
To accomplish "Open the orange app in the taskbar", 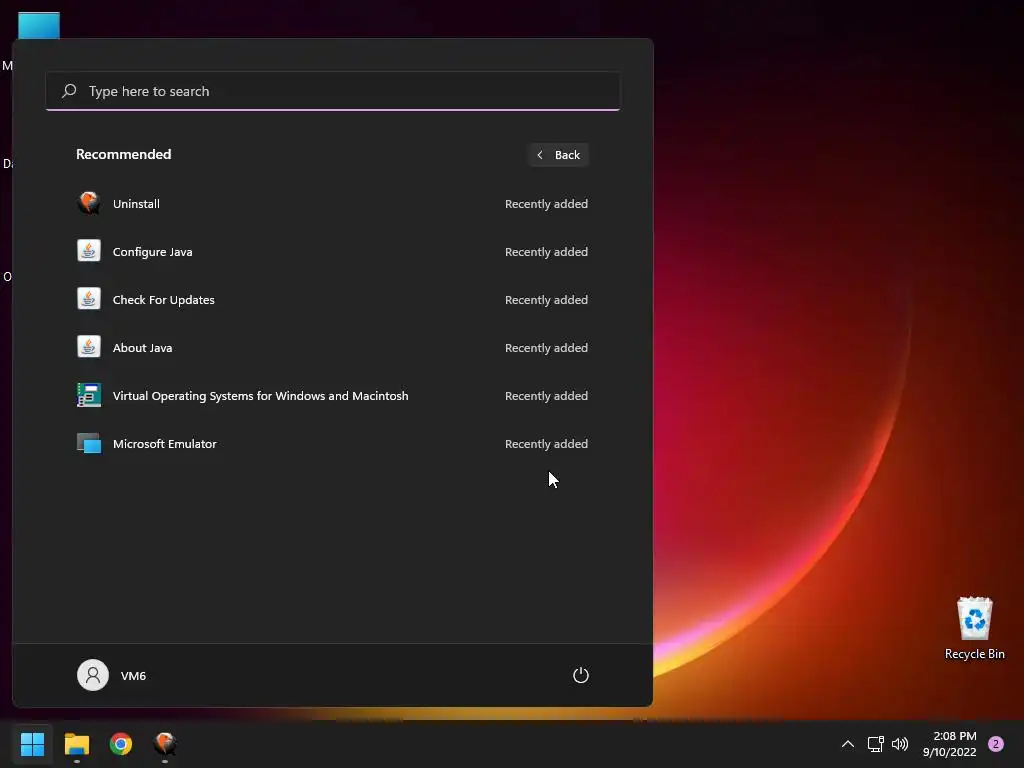I will 165,744.
